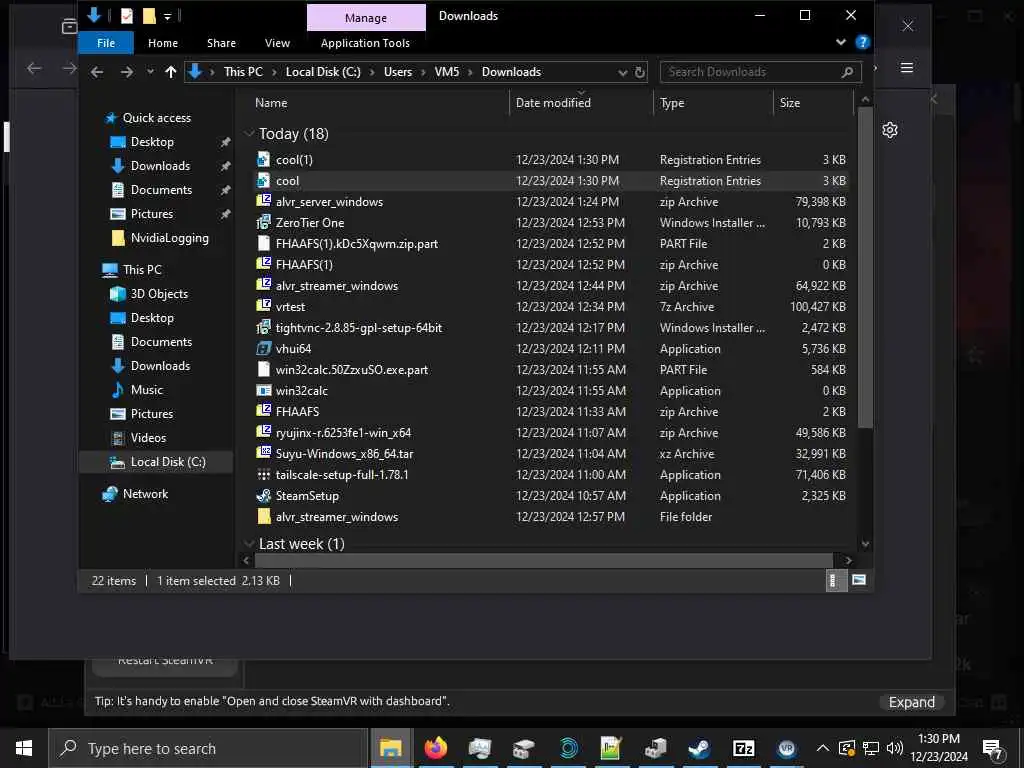Switch to large thumbnails view icon

coord(859,580)
